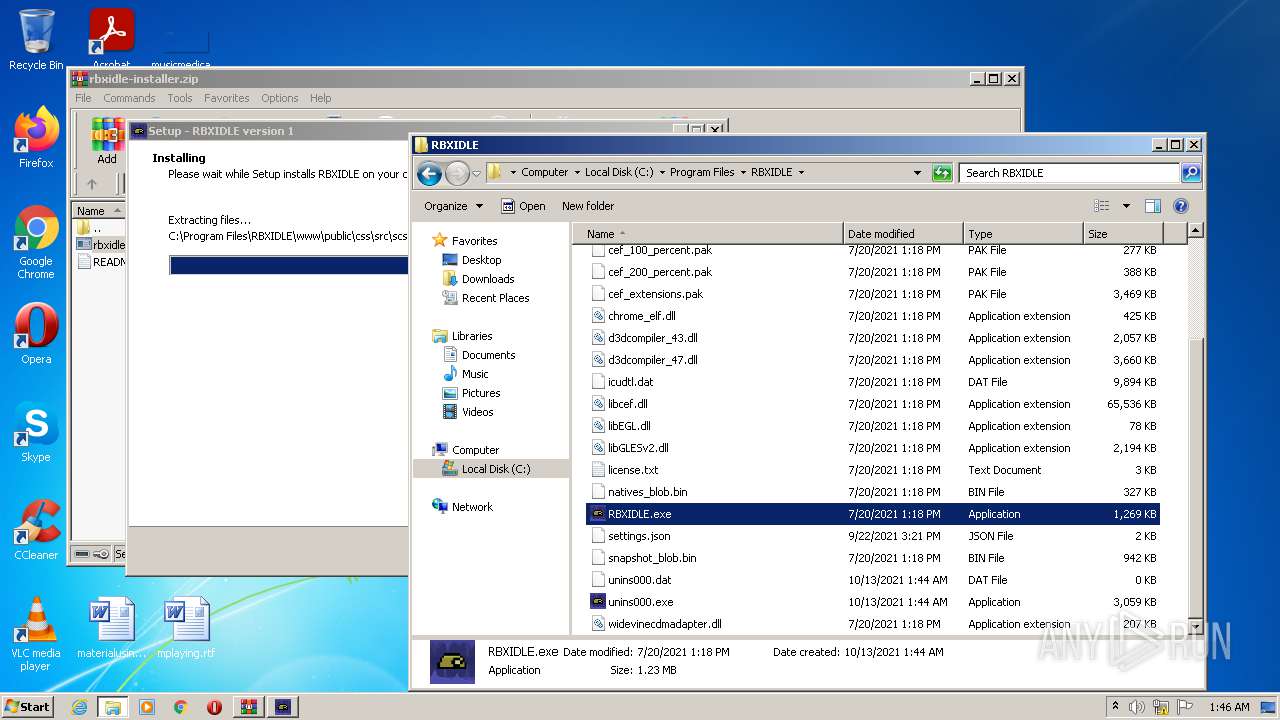Click the New folder button
1280x720 pixels.
tap(588, 206)
